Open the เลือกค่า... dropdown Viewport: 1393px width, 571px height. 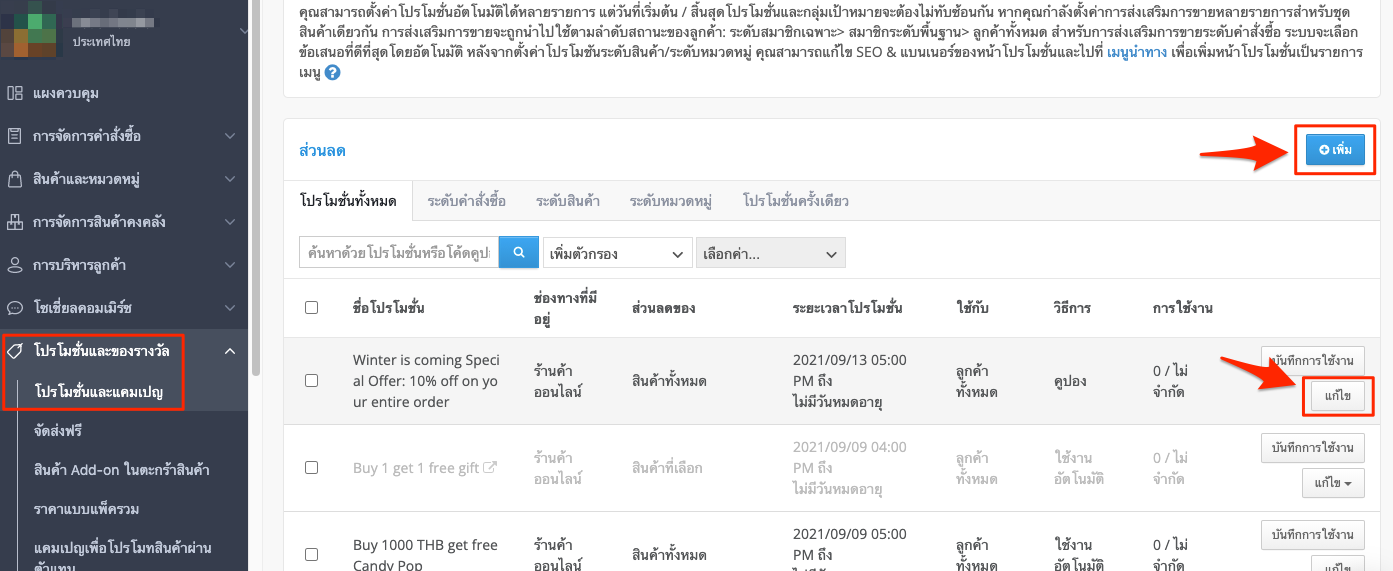771,253
